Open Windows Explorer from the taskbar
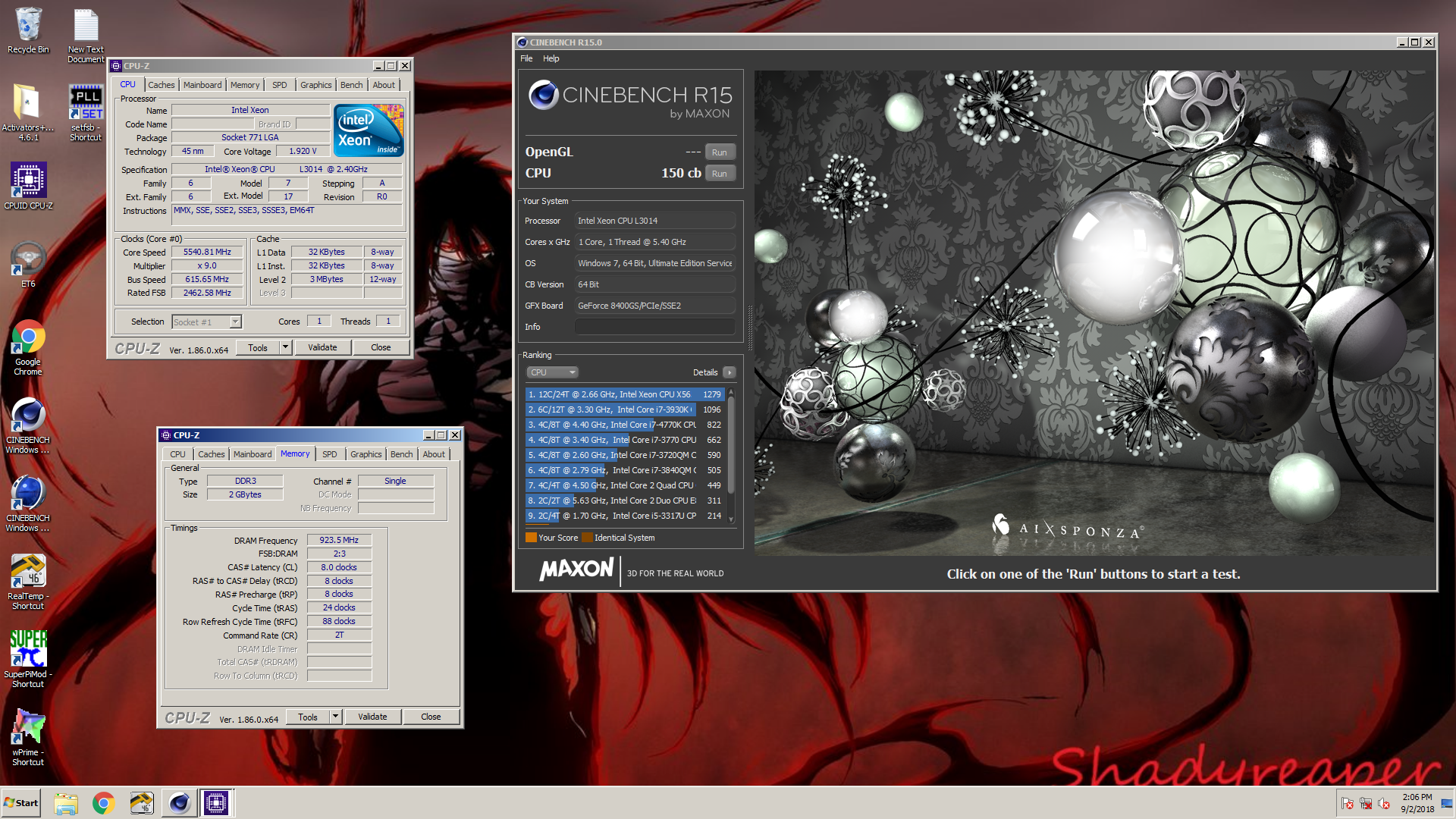 pyautogui.click(x=66, y=803)
